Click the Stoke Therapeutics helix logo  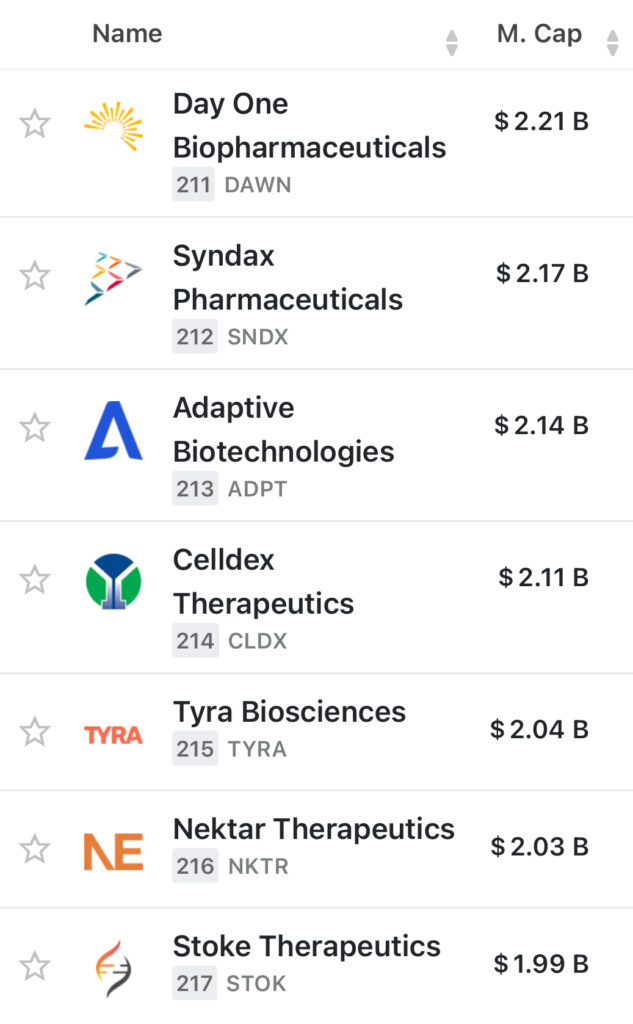pyautogui.click(x=113, y=968)
